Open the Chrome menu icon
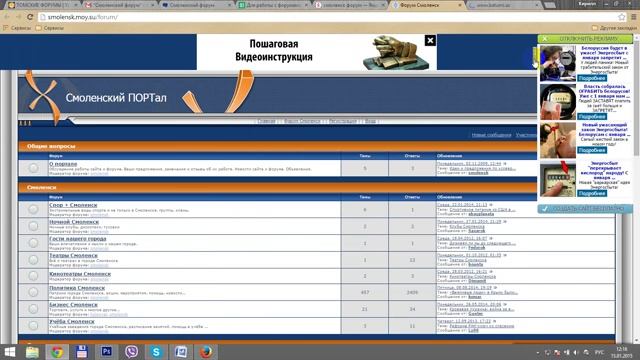640x360 pixels. point(633,17)
